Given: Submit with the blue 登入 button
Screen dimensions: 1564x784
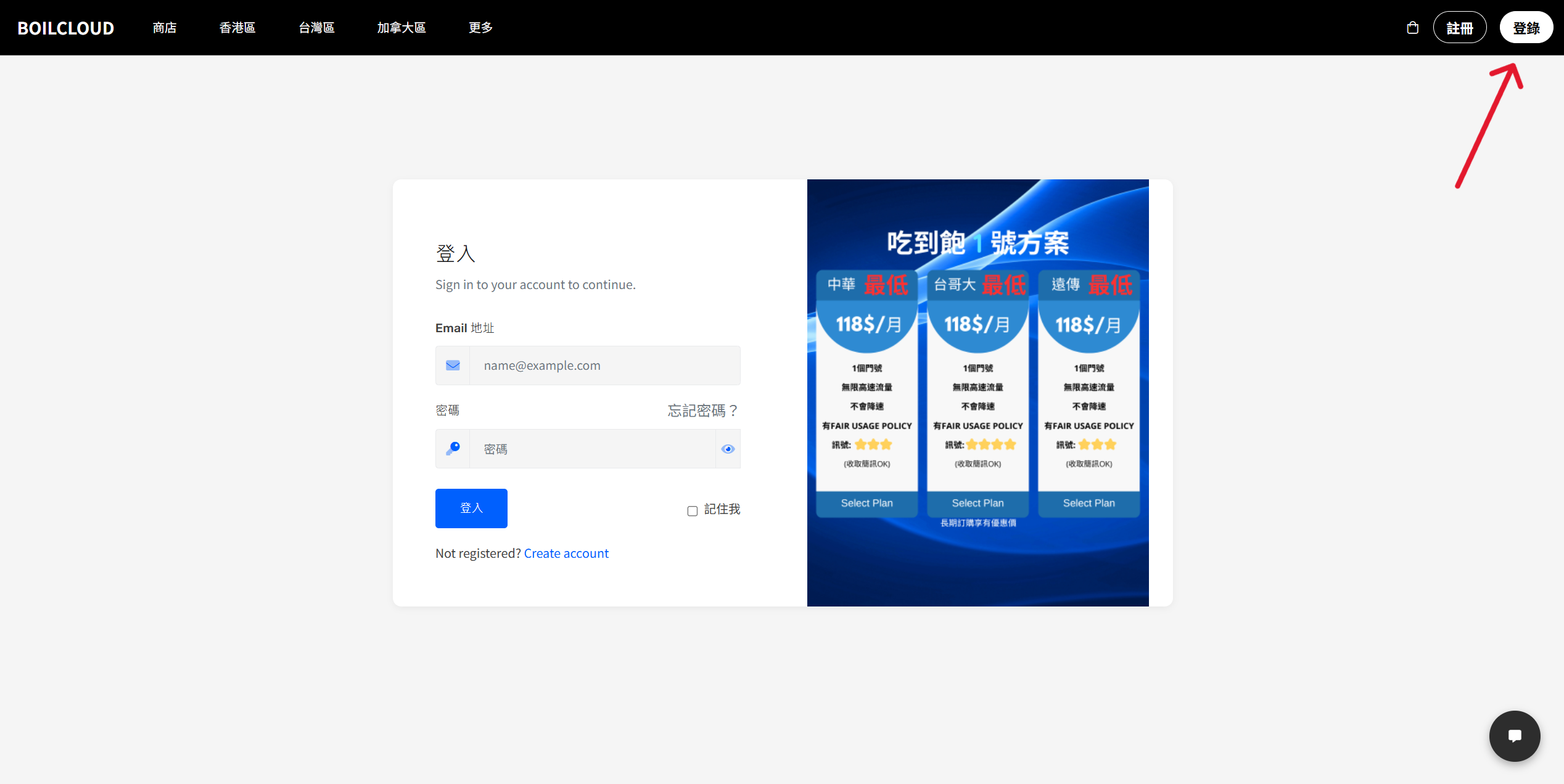Looking at the screenshot, I should [471, 508].
